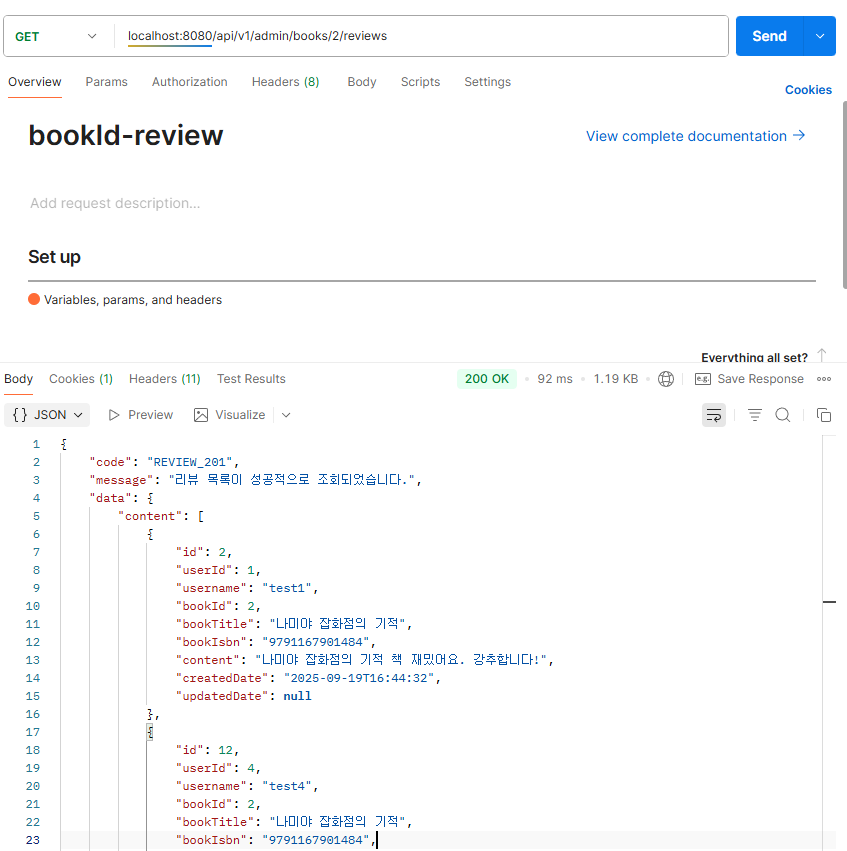The width and height of the screenshot is (847, 851).
Task: Click the "test1" username value
Action: point(286,588)
